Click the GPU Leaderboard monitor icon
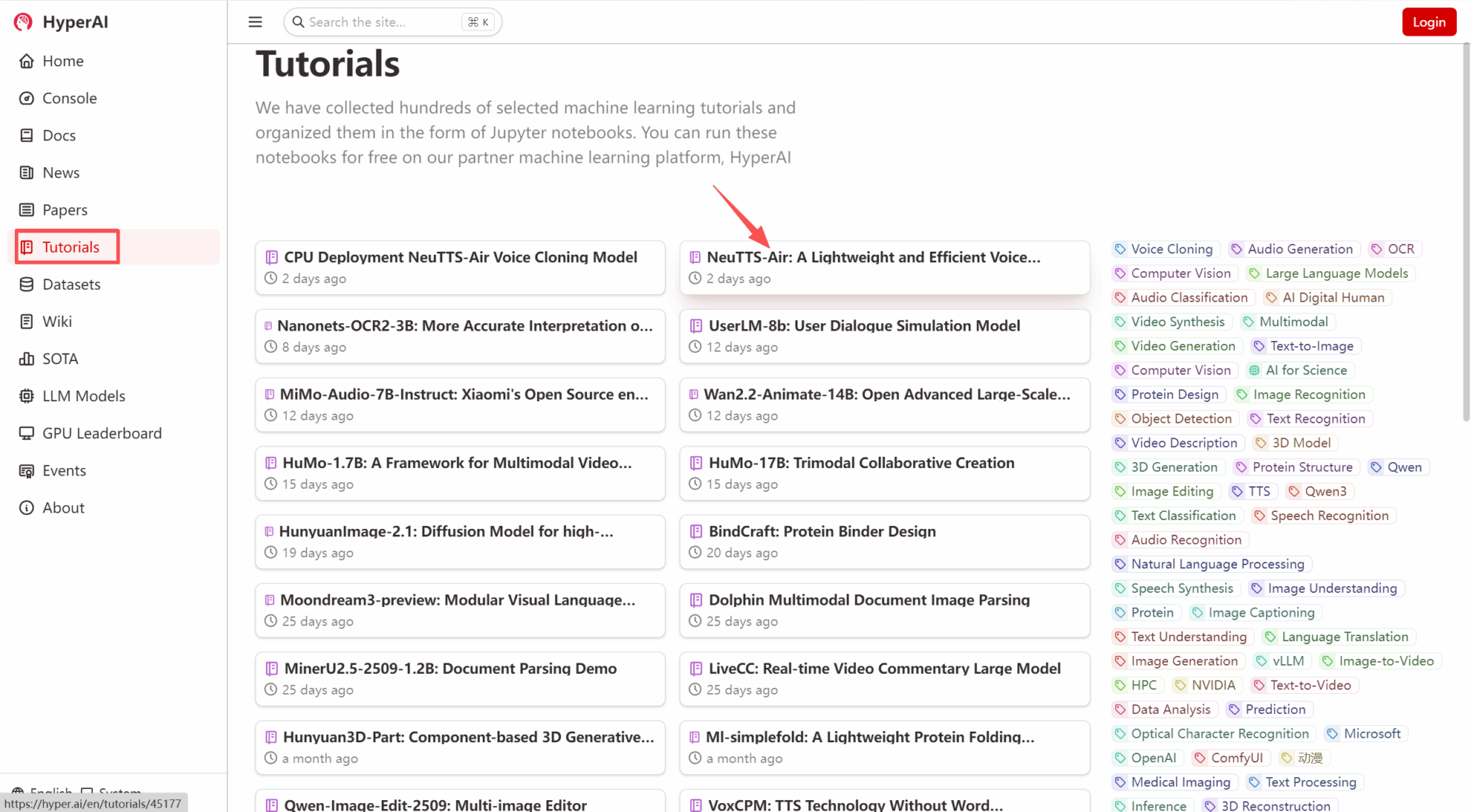The image size is (1471, 812). (x=27, y=433)
